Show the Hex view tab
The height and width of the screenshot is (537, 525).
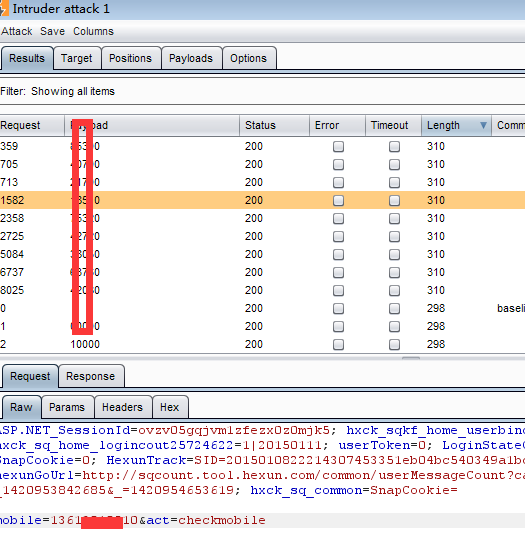coord(170,407)
